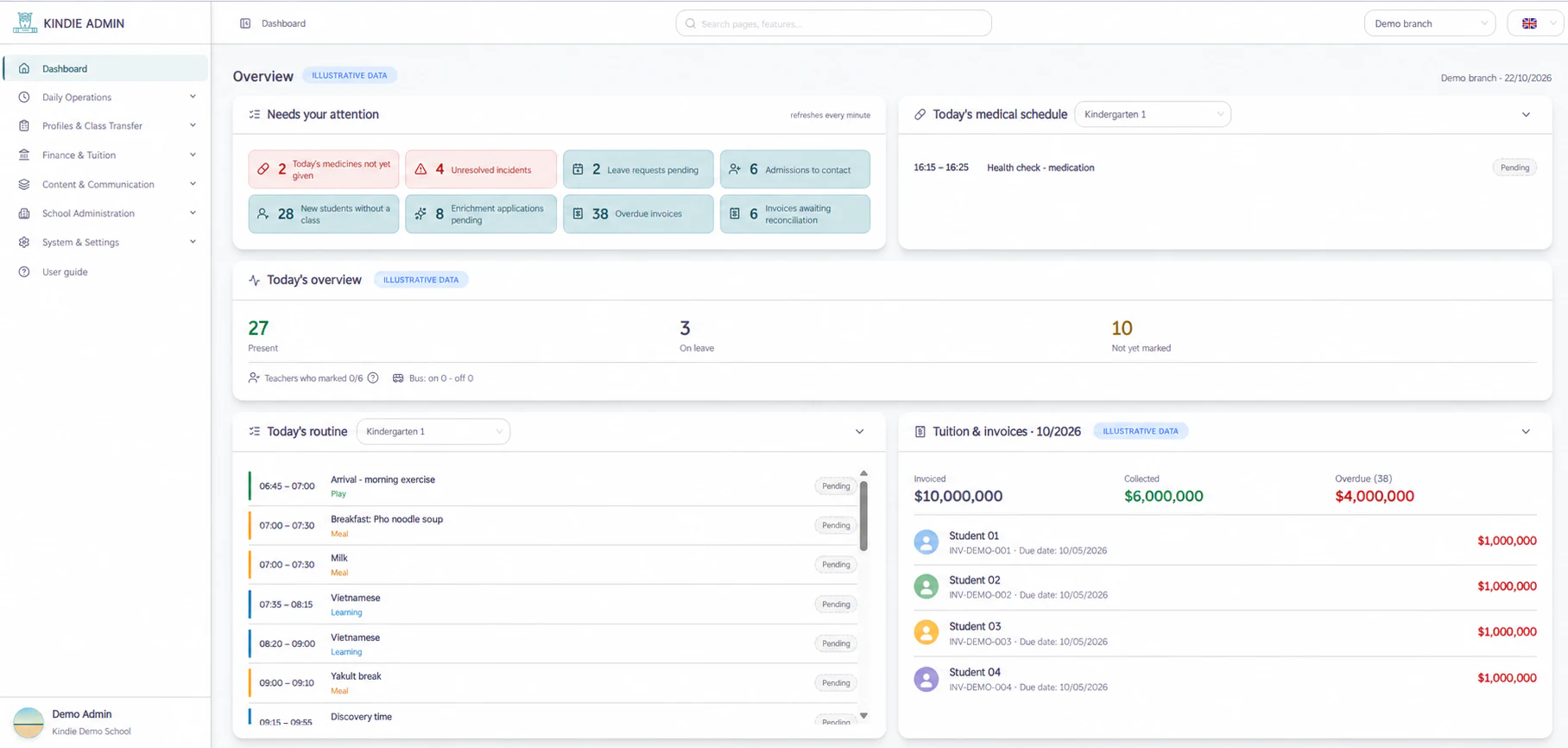1568x748 pixels.
Task: Open System & Settings in the sidebar
Action: pyautogui.click(x=105, y=242)
